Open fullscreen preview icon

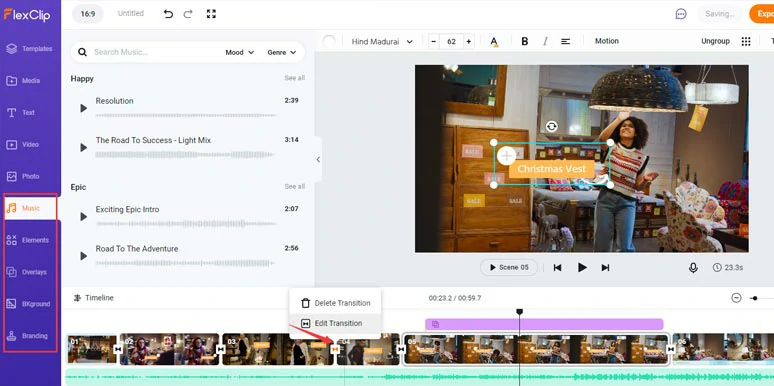(211, 14)
